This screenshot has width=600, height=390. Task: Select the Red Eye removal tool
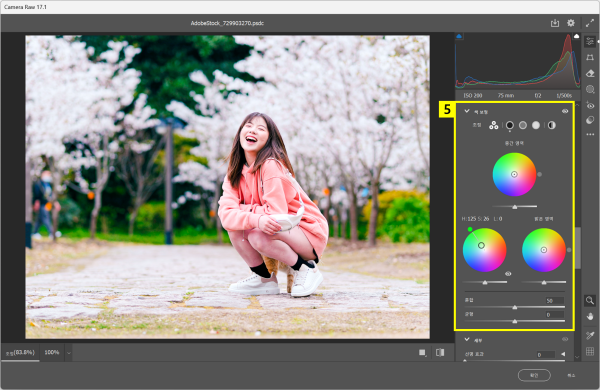(590, 105)
